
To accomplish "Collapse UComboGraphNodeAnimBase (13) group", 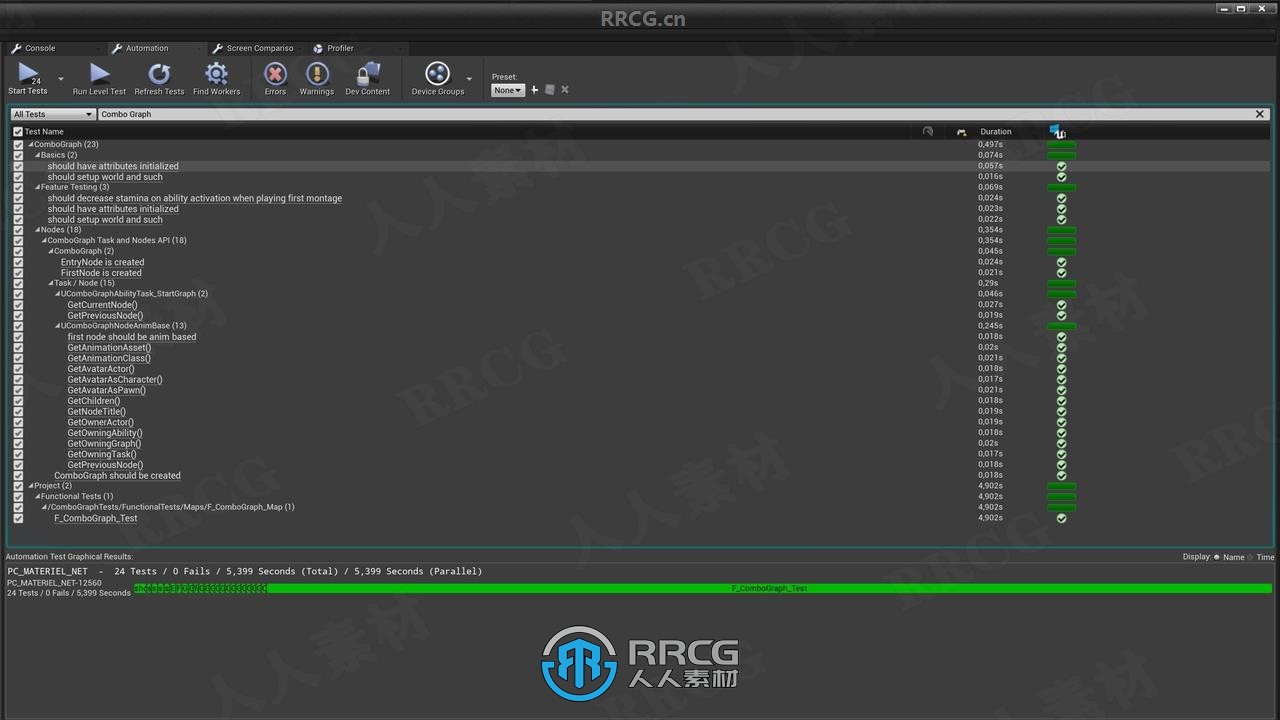I will click(58, 326).
